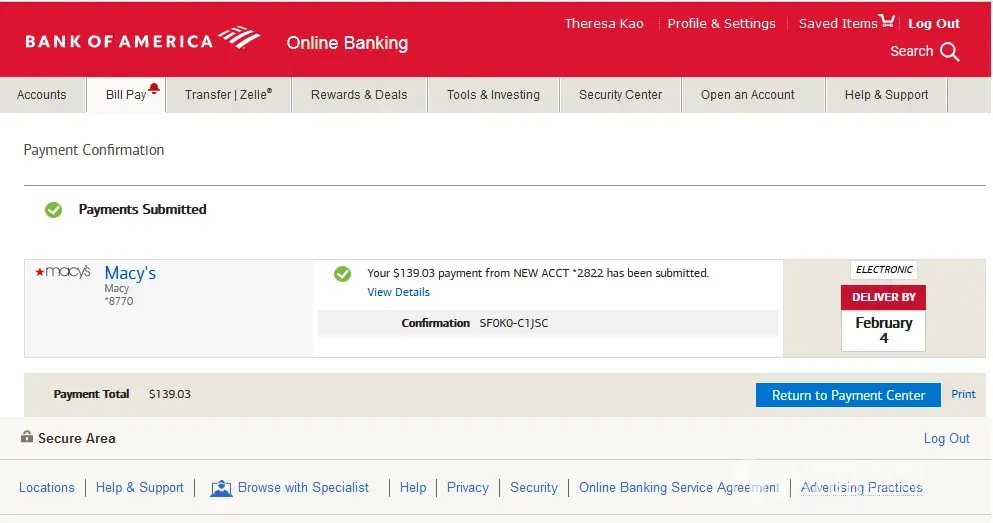Viewport: 993px width, 523px height.
Task: Open Profile & Settings
Action: [x=721, y=23]
